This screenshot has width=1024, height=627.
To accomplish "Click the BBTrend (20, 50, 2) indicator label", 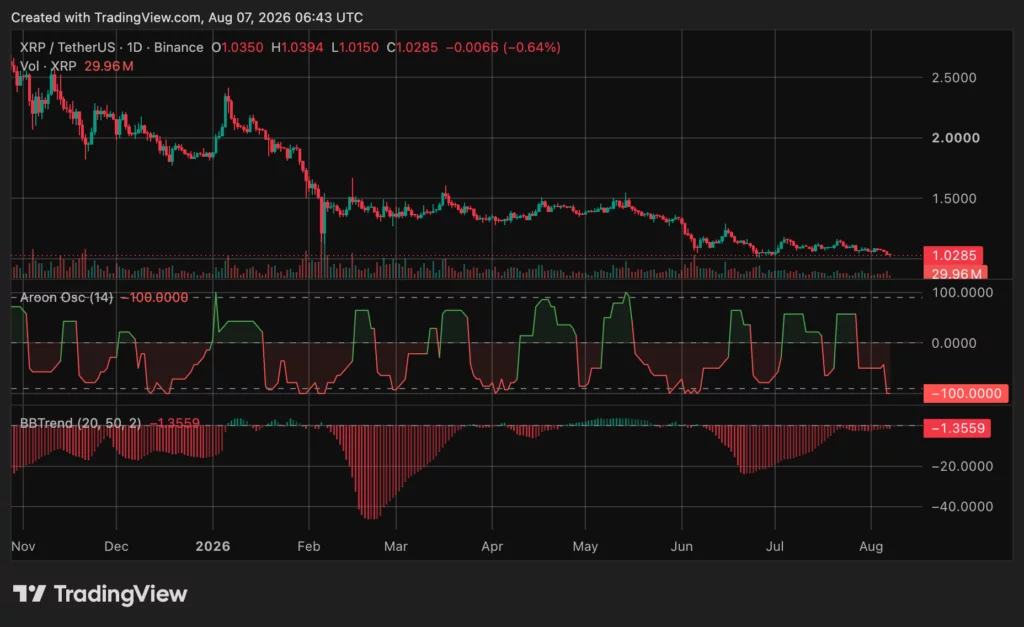I will click(x=80, y=423).
